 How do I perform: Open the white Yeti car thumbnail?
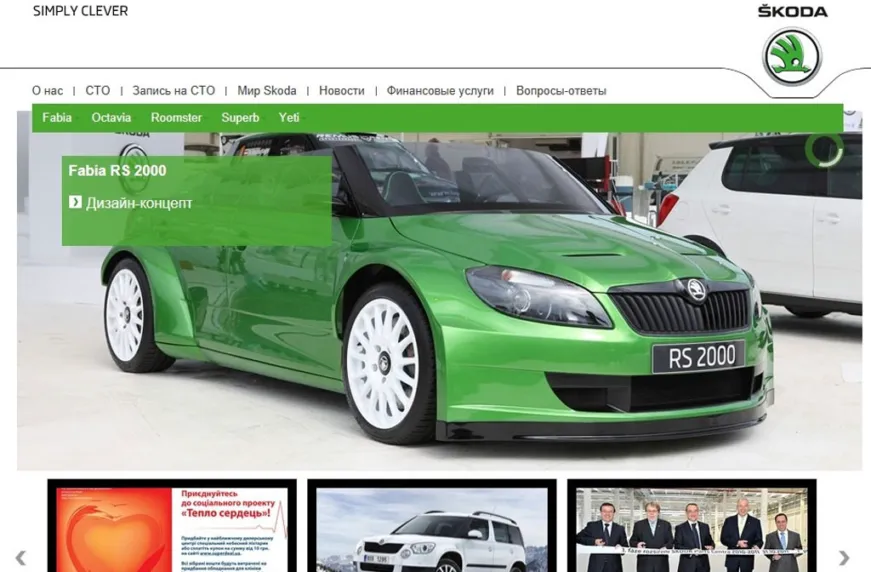click(x=432, y=530)
